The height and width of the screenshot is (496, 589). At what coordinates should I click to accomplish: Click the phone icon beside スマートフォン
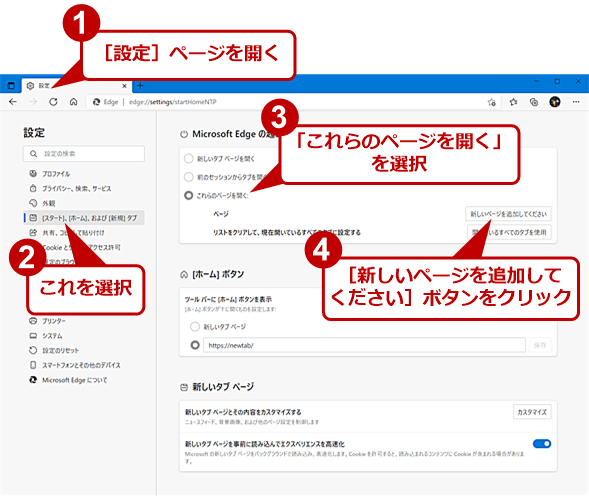33,365
